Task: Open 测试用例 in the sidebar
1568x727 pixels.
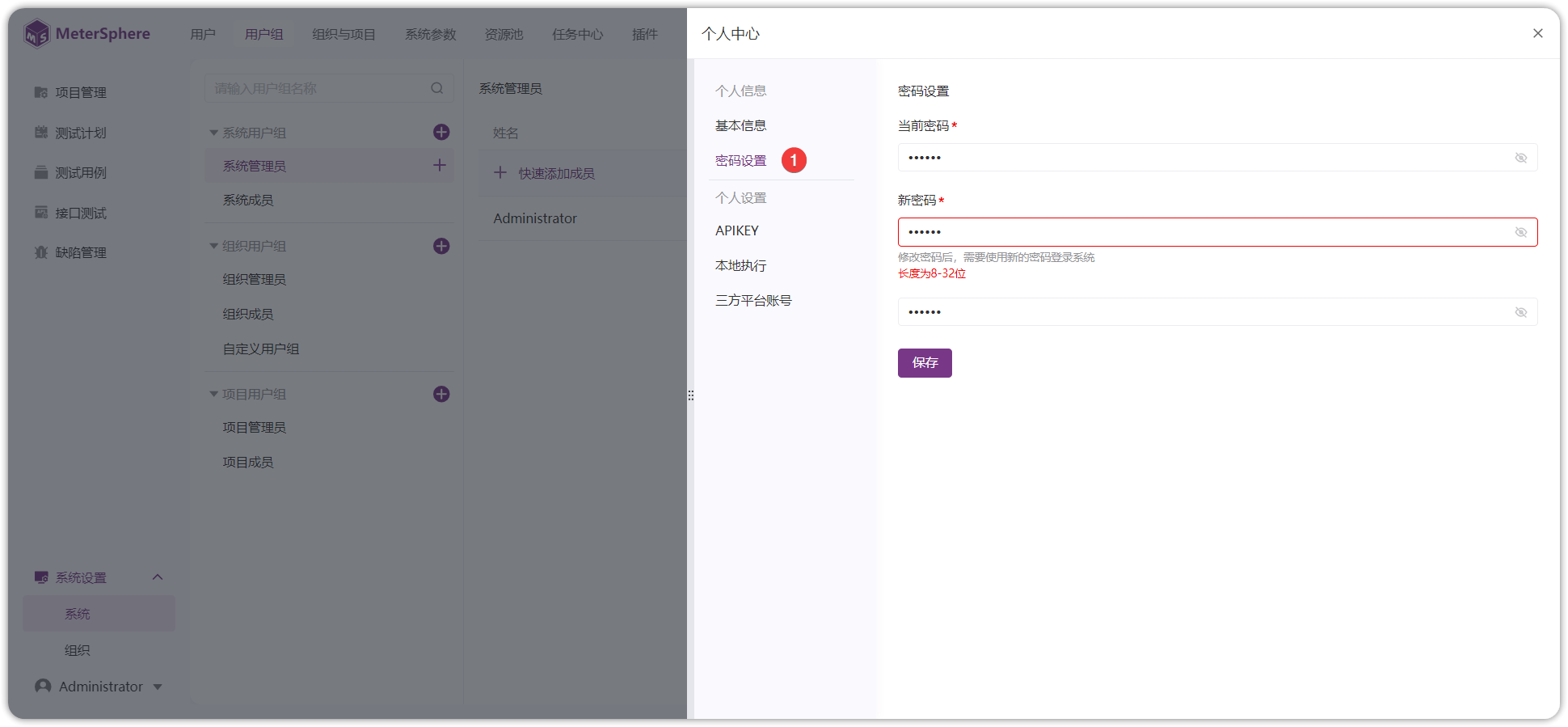Action: pyautogui.click(x=70, y=172)
